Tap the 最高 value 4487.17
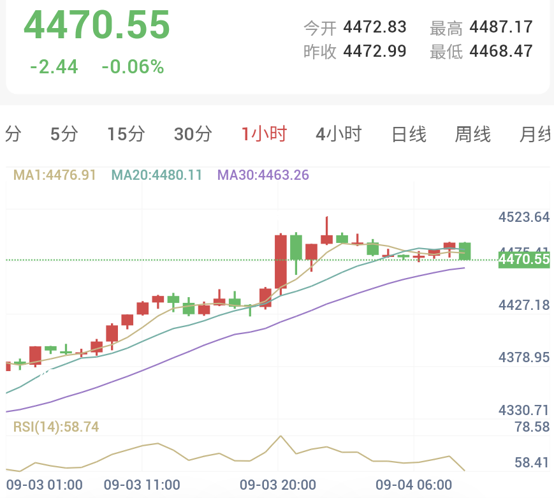The width and height of the screenshot is (554, 498). pyautogui.click(x=501, y=27)
